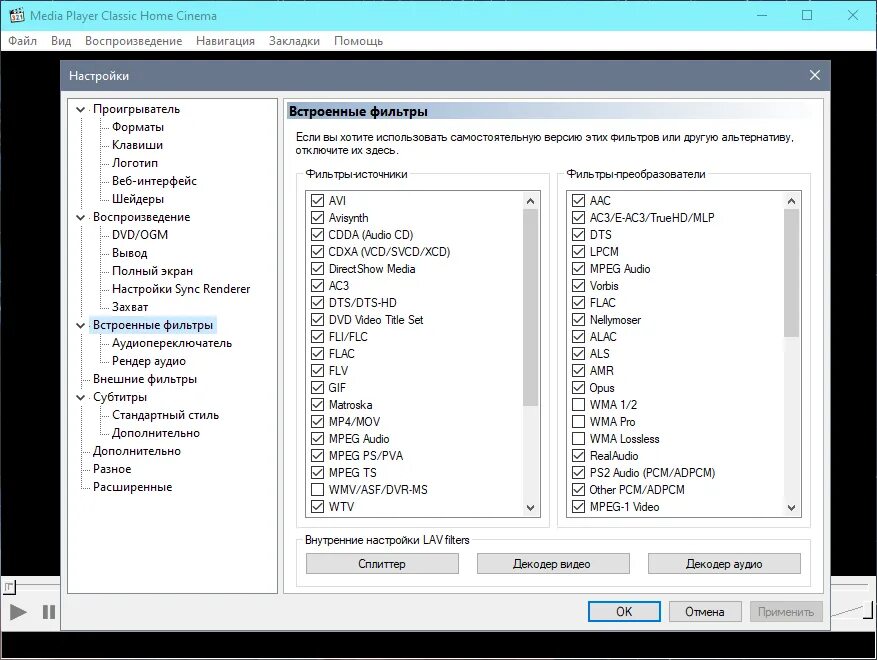This screenshot has height=660, width=877.
Task: Open the Сплиттер LAV settings
Action: 382,564
